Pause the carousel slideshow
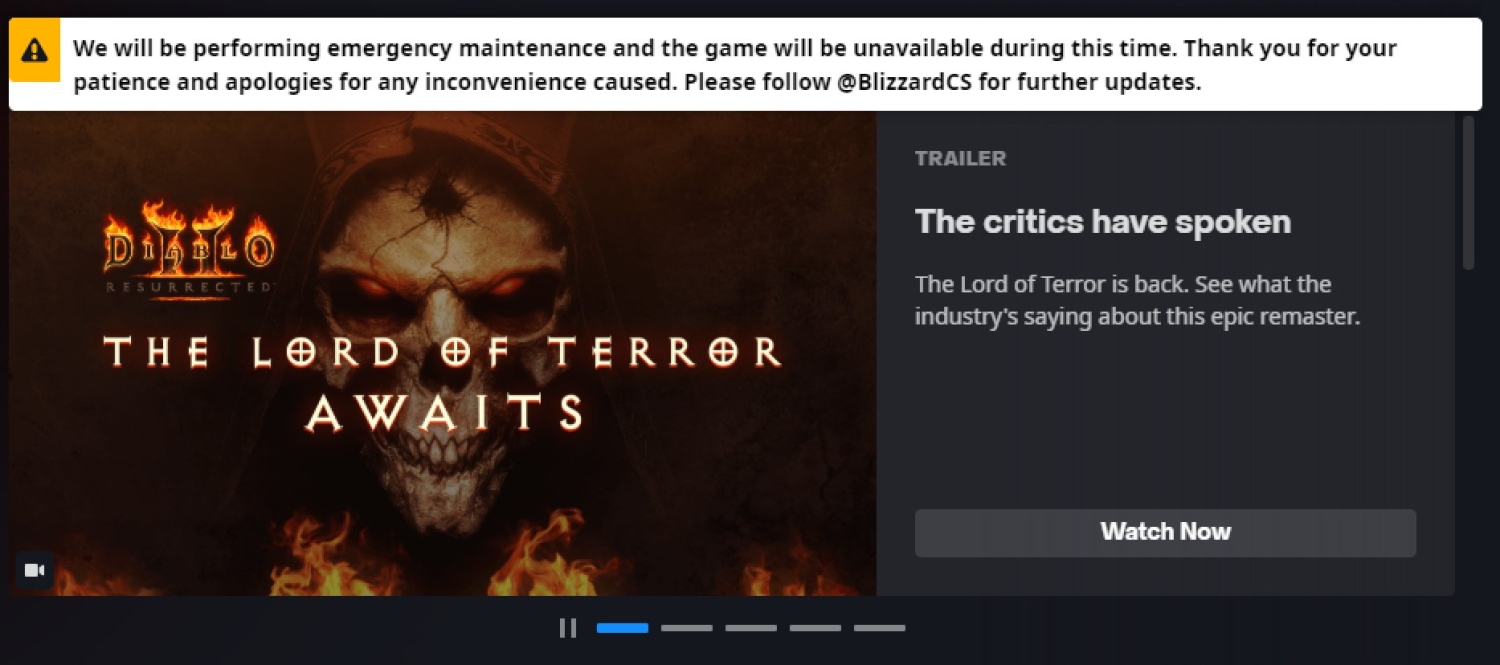The width and height of the screenshot is (1500, 665). click(568, 628)
